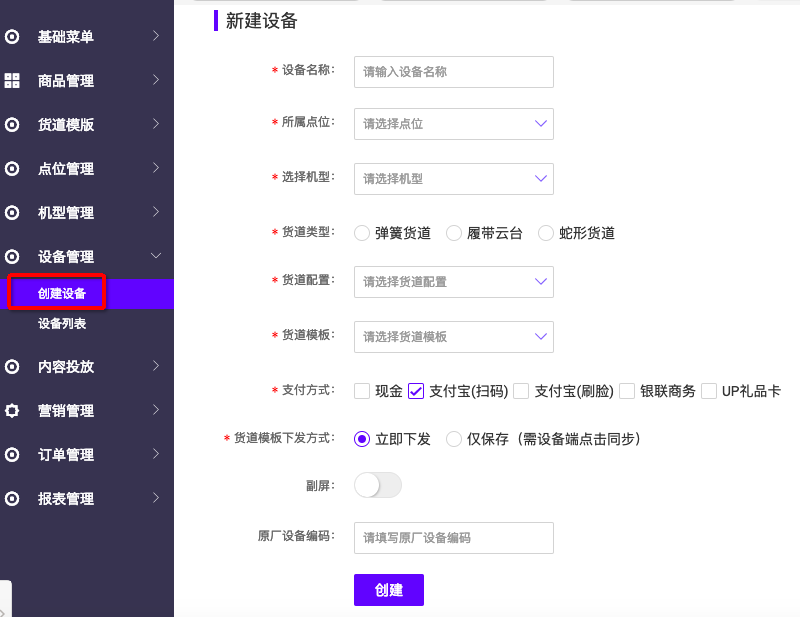
Task: Open the 营销管理 menu label
Action: [66, 410]
